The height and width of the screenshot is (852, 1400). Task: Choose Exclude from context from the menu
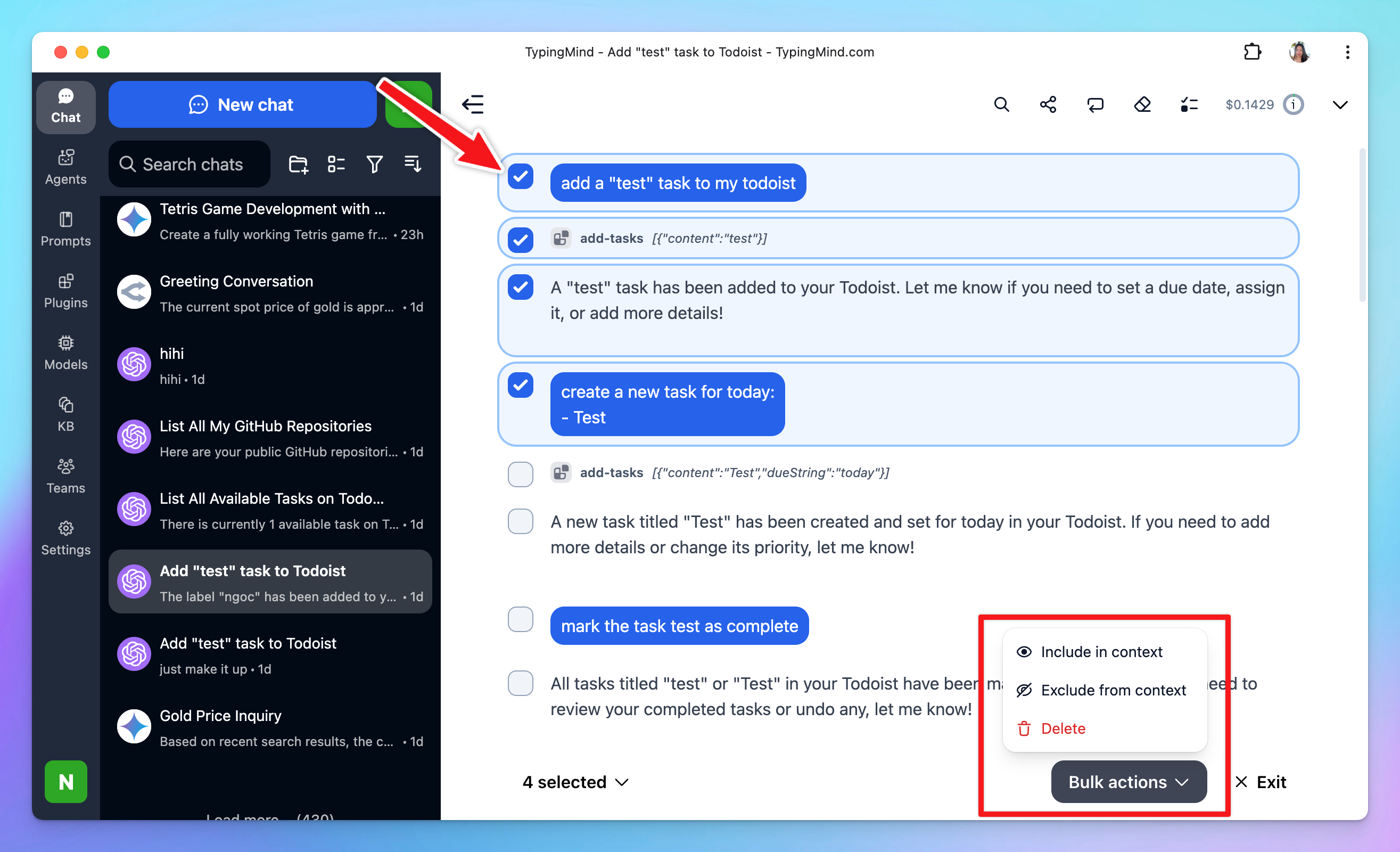tap(1105, 690)
